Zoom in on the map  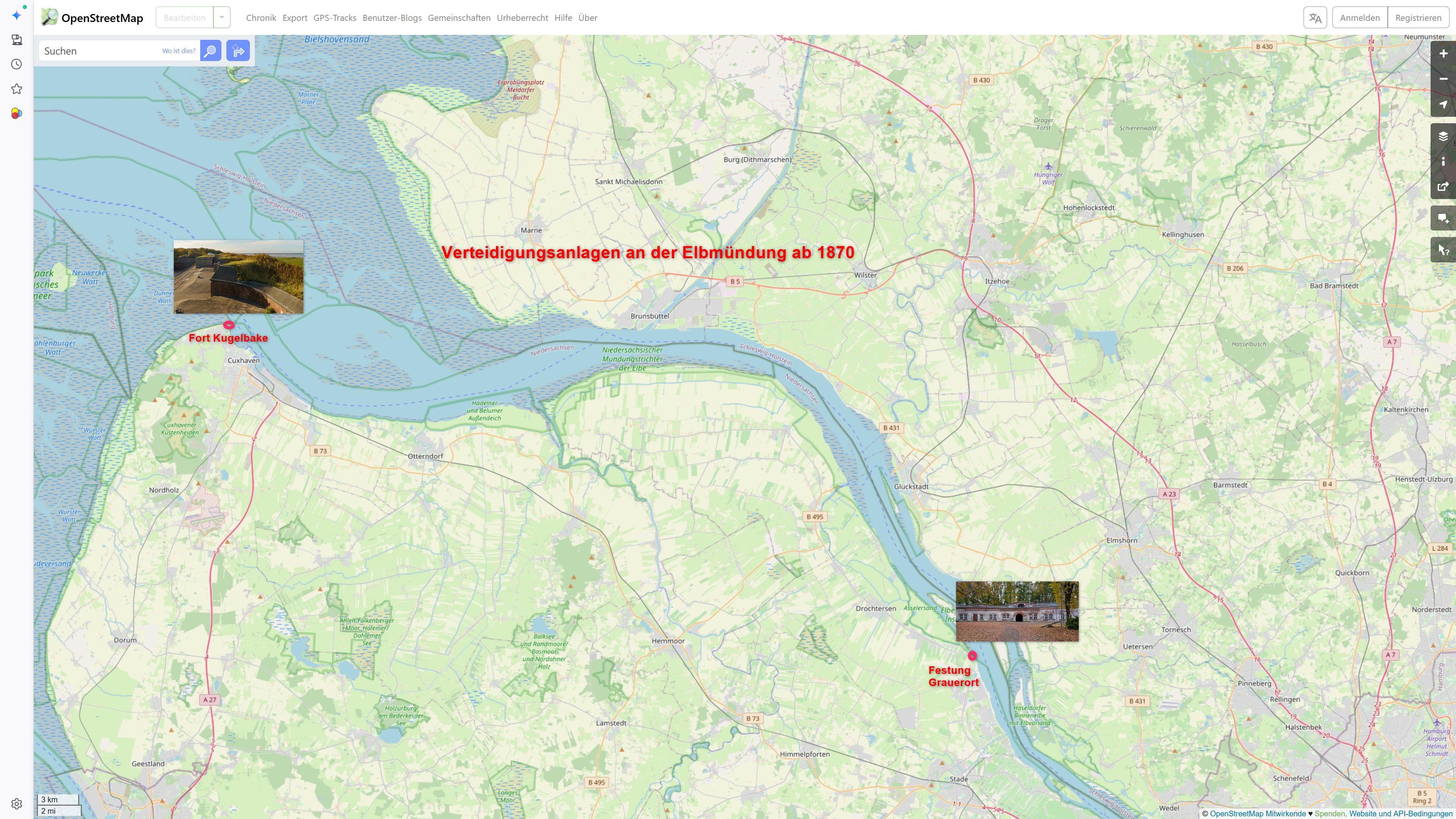[x=1443, y=54]
